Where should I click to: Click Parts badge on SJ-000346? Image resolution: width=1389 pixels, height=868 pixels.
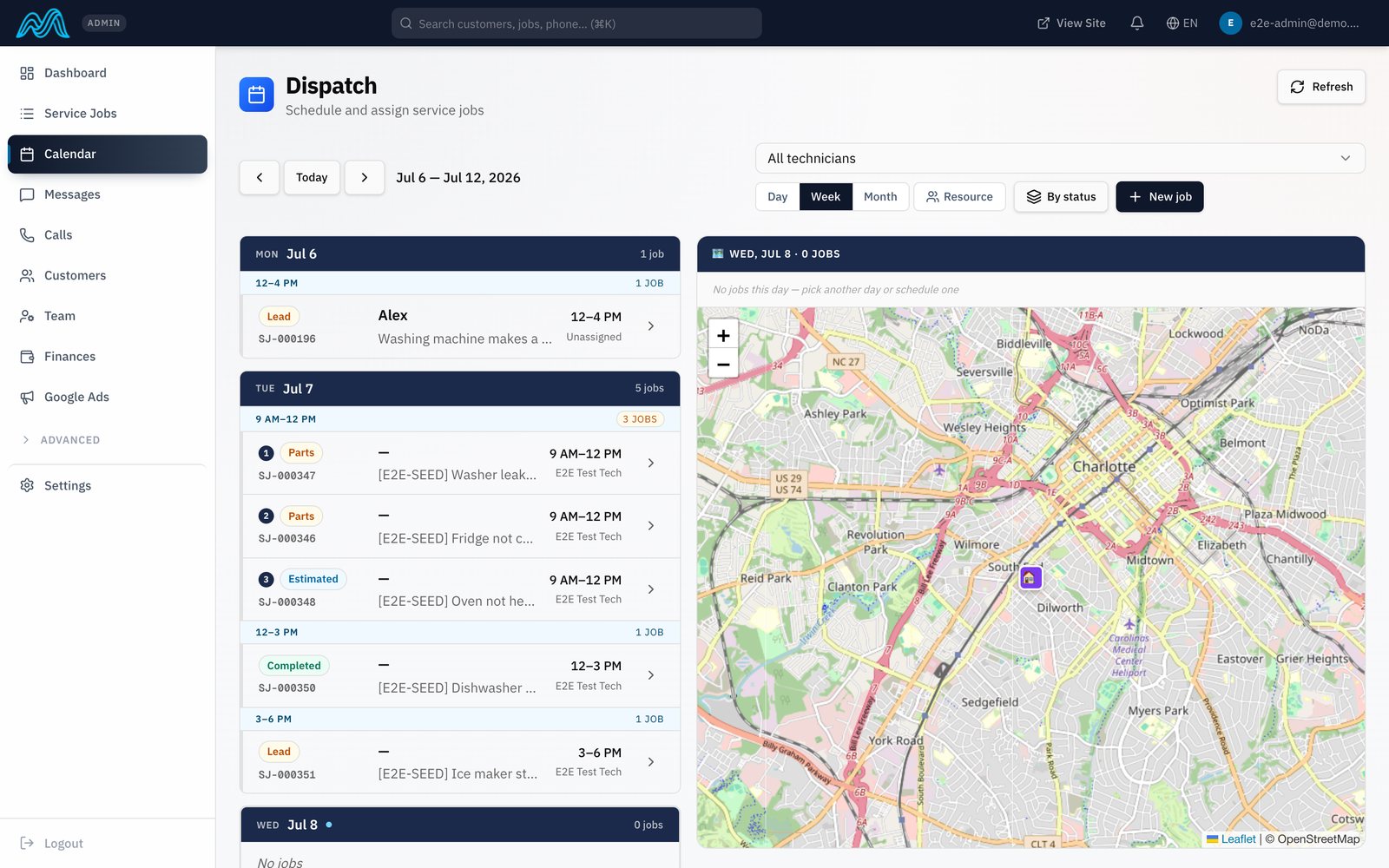pos(301,516)
